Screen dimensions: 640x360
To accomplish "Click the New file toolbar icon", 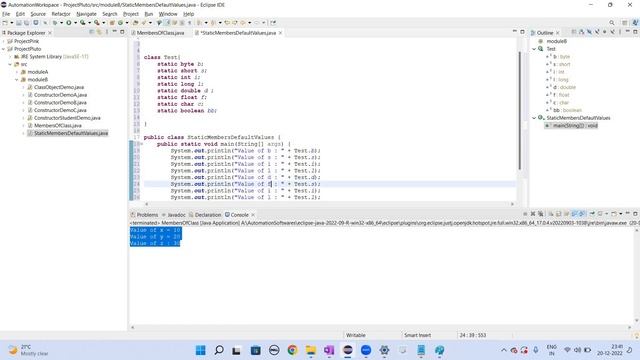I will click(x=4, y=23).
